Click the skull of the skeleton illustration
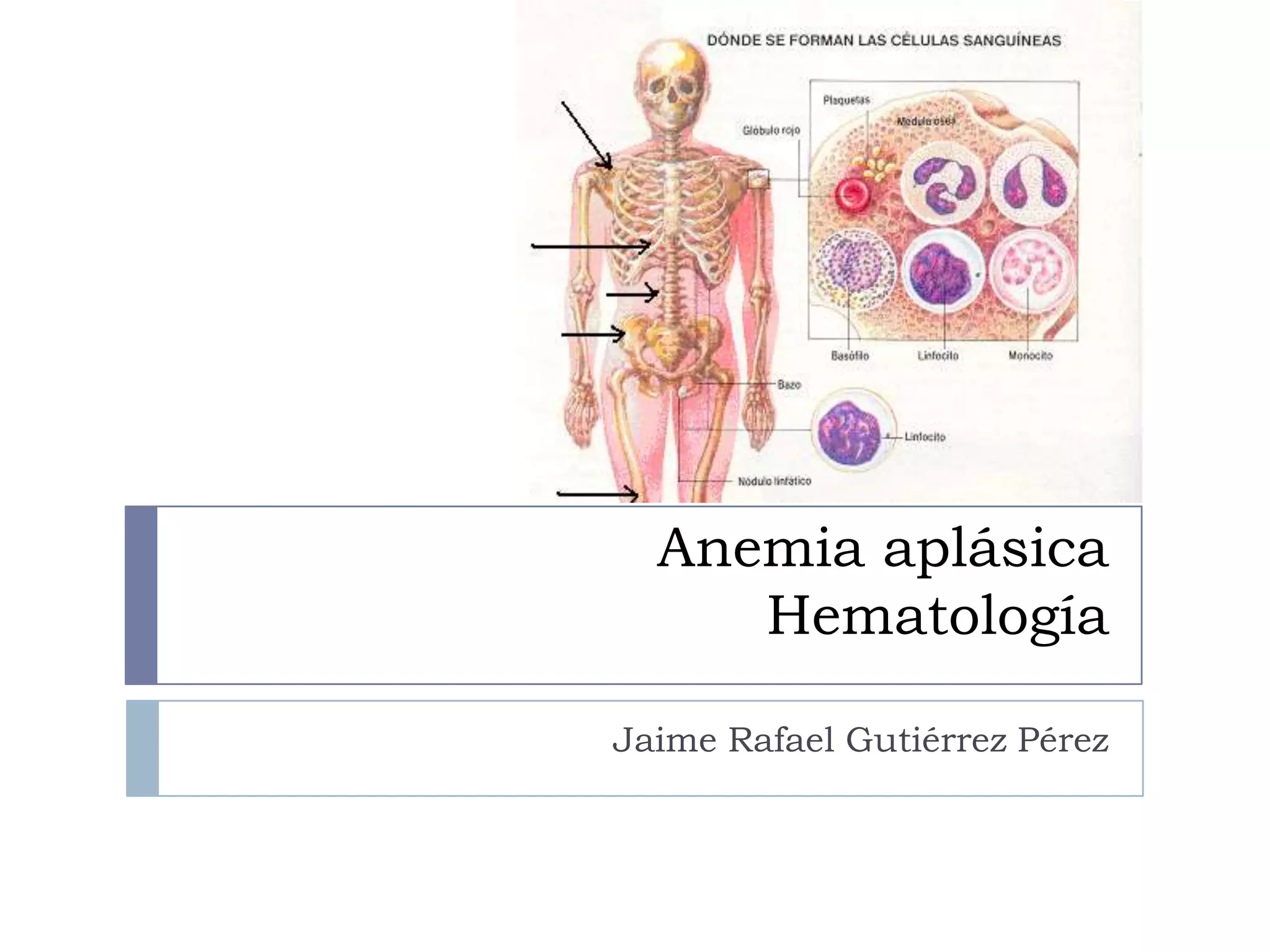1270x952 pixels. [x=668, y=84]
